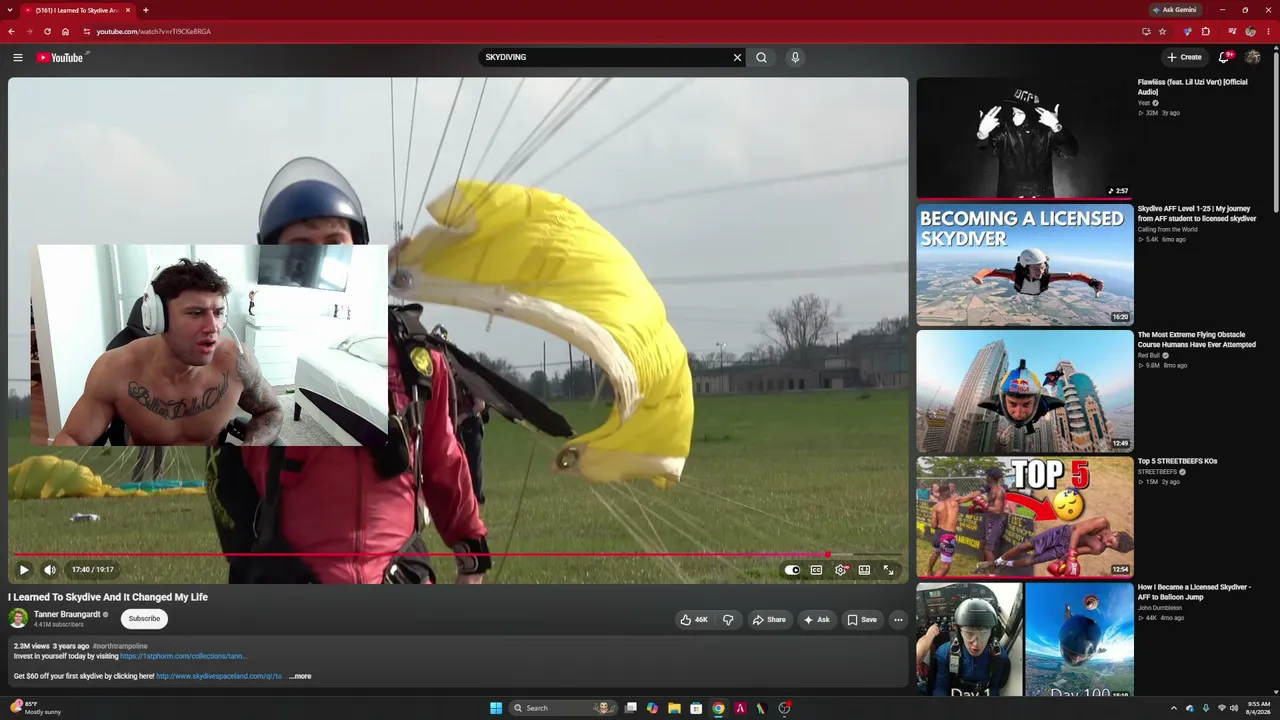Open the Windows Start menu
This screenshot has width=1280, height=720.
(x=496, y=708)
